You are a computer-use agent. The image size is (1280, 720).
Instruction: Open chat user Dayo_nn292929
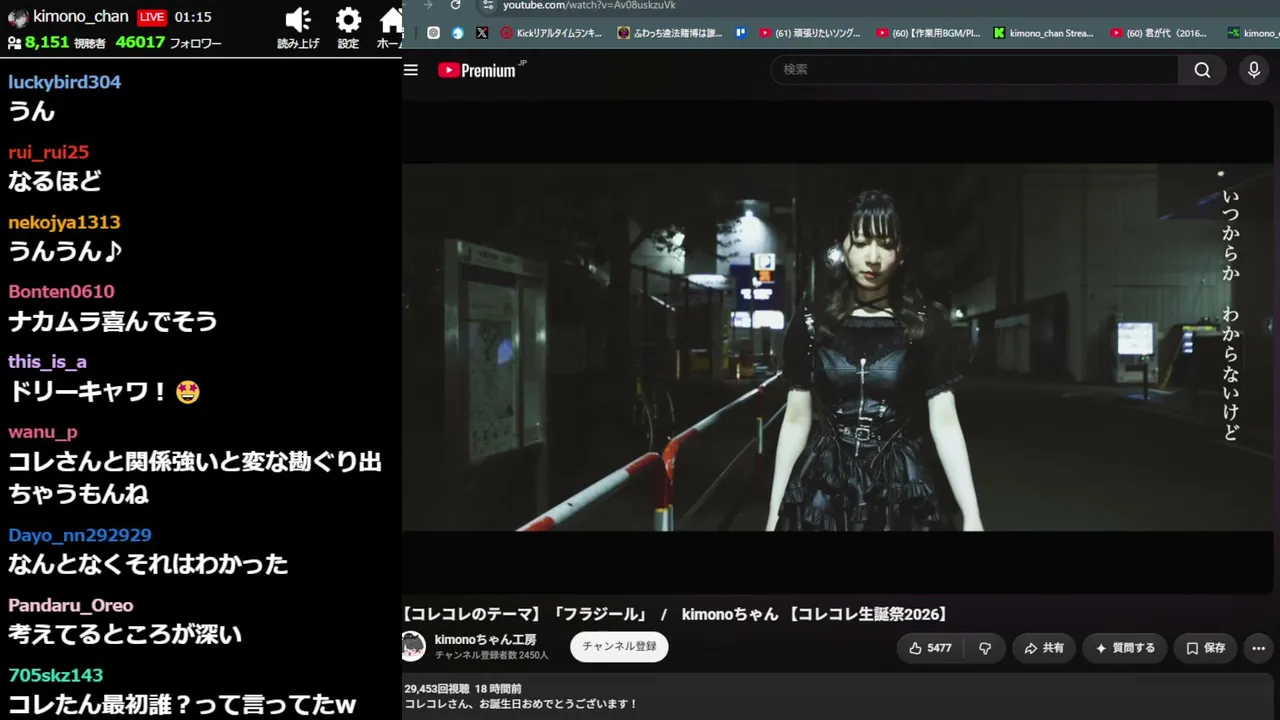click(x=80, y=535)
